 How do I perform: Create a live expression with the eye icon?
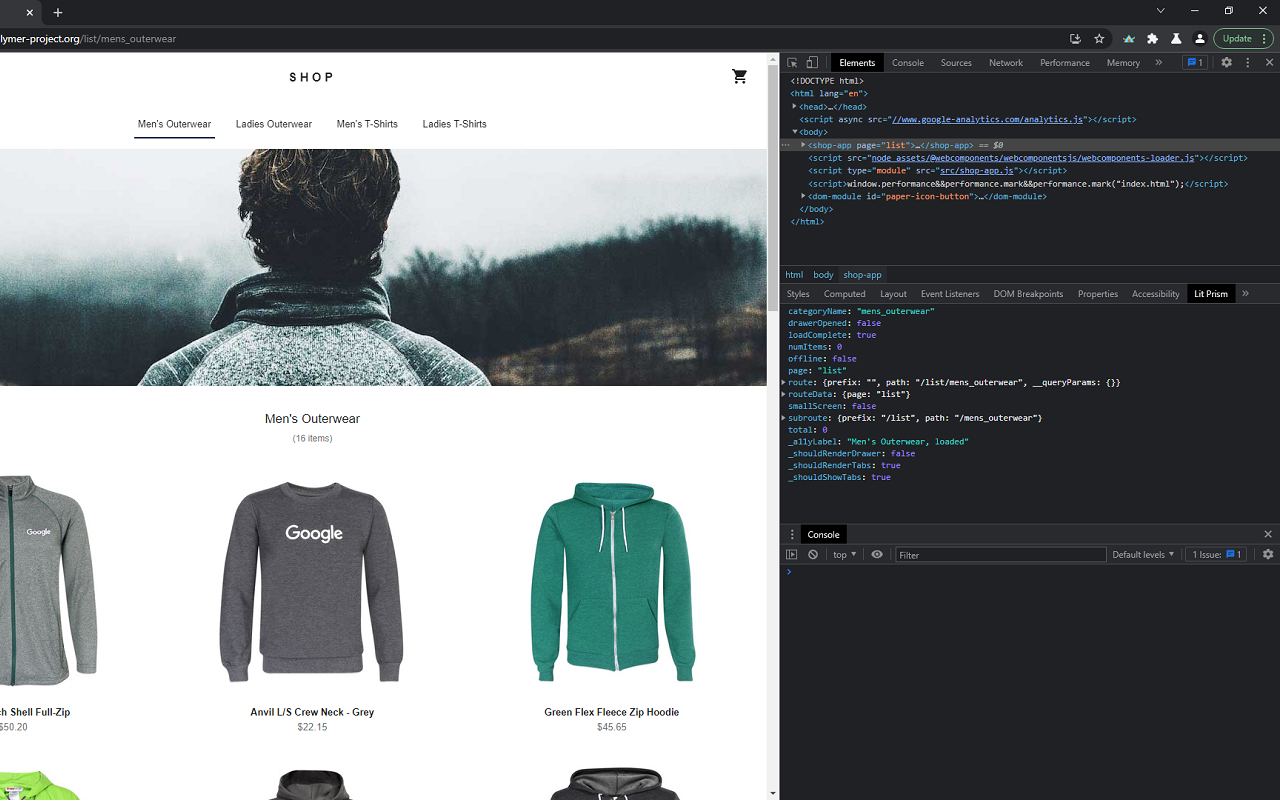click(877, 554)
